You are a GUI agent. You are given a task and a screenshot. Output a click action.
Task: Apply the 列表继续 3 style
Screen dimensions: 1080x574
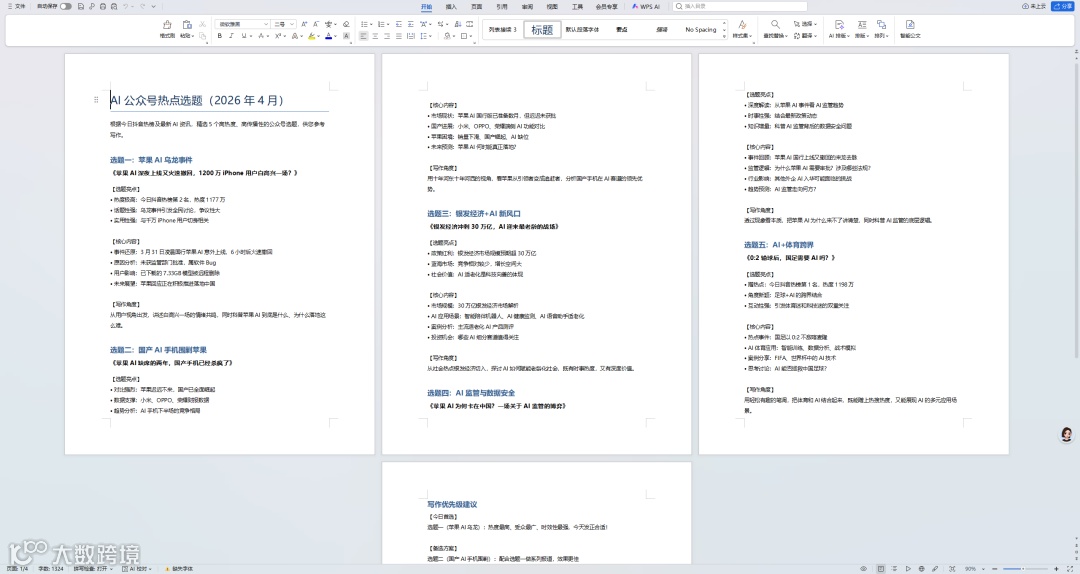click(x=503, y=30)
